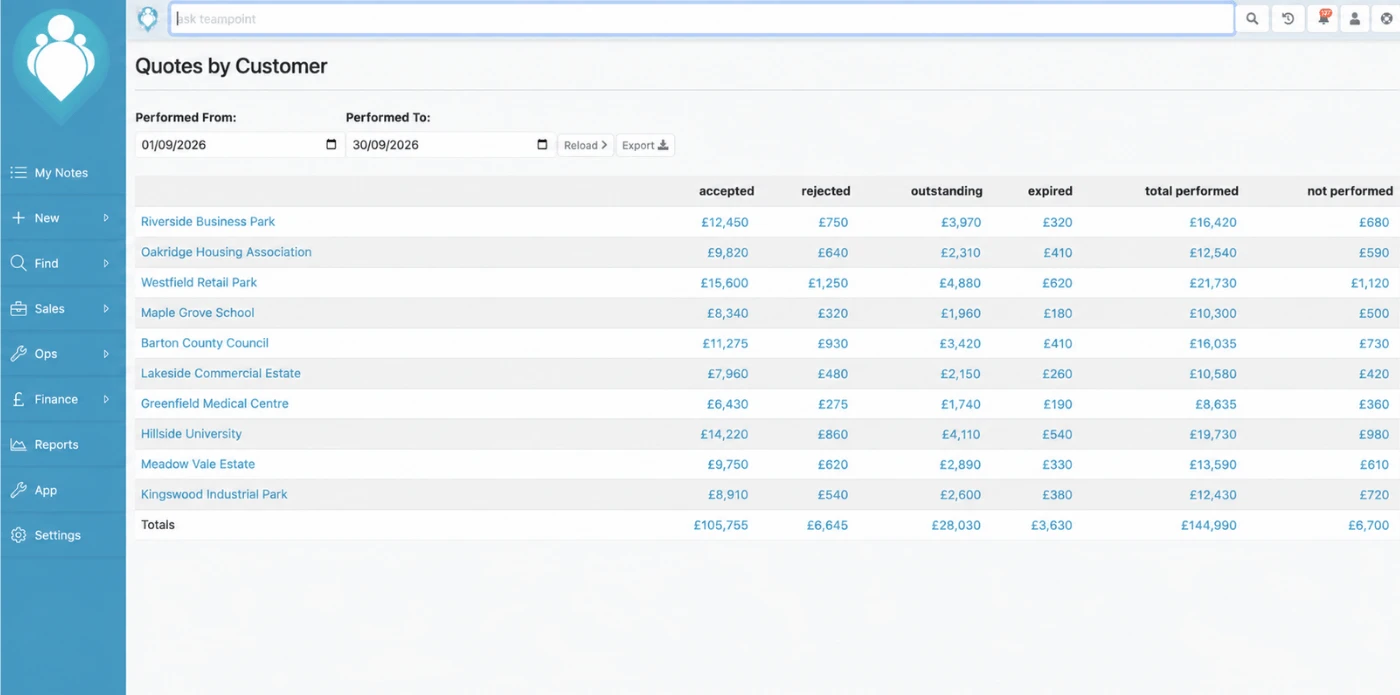Click outstanding value £4,110 for Hillside
1400x695 pixels.
961,435
